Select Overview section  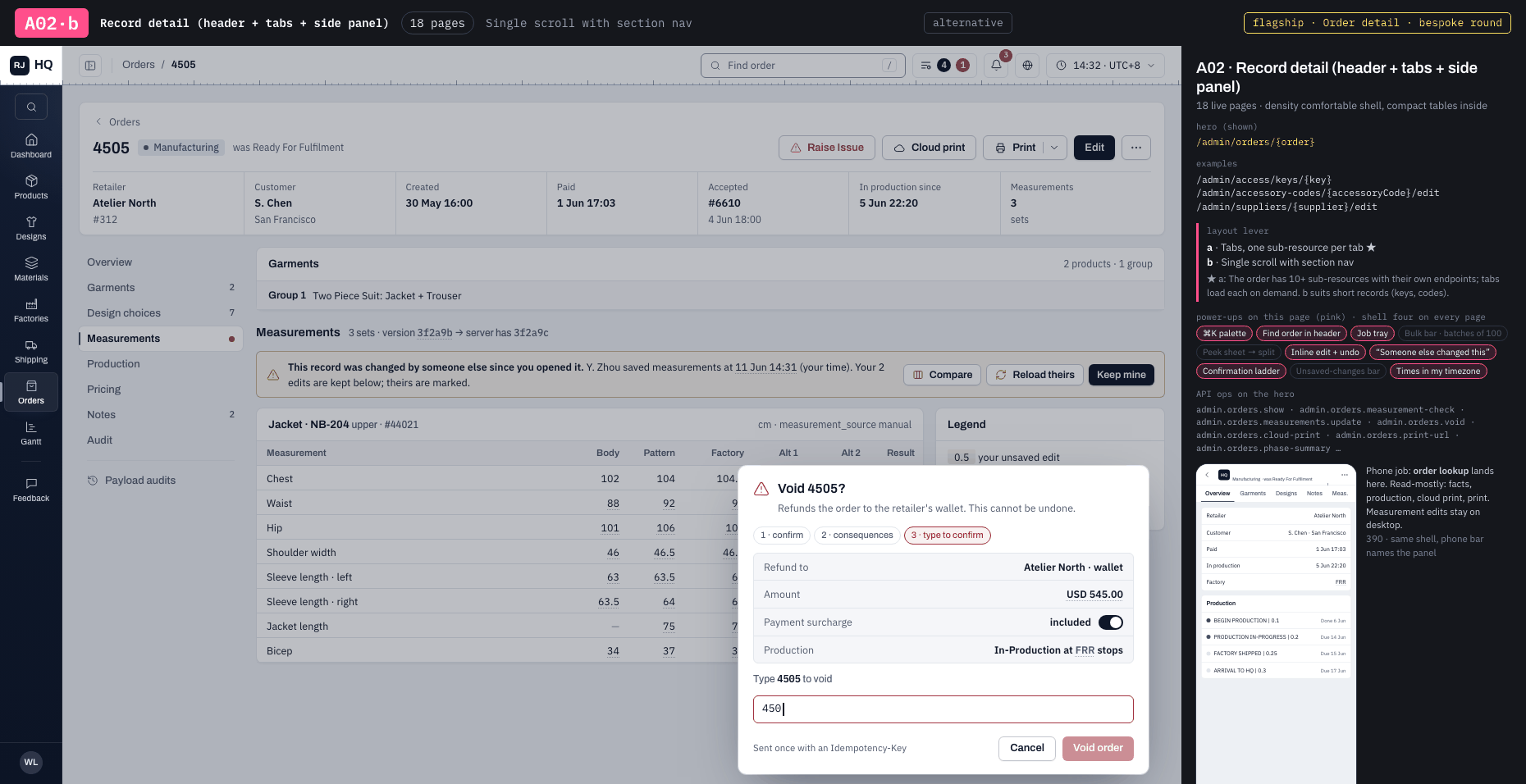(x=161, y=262)
